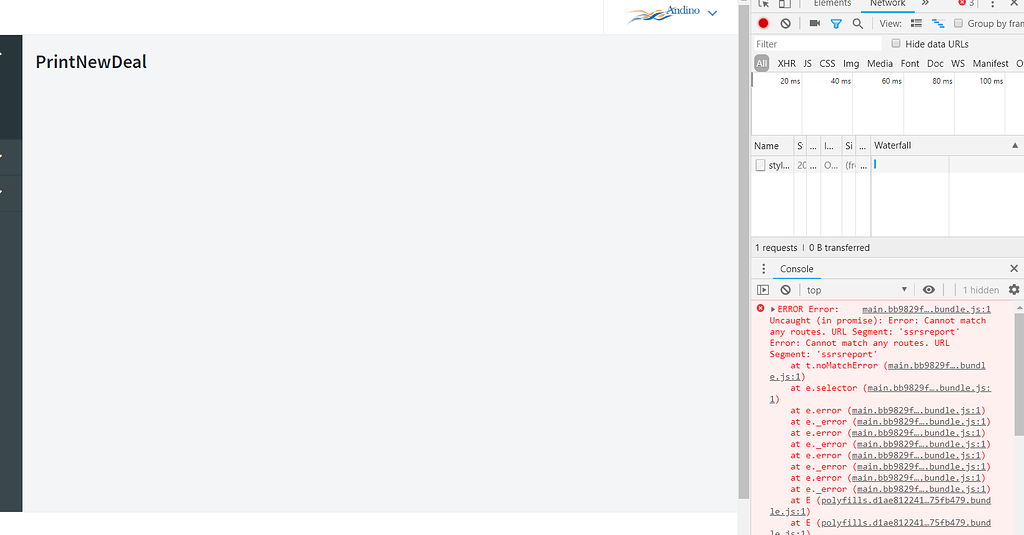Filter requests by Media
Viewport: 1024px width, 535px height.
[x=880, y=63]
